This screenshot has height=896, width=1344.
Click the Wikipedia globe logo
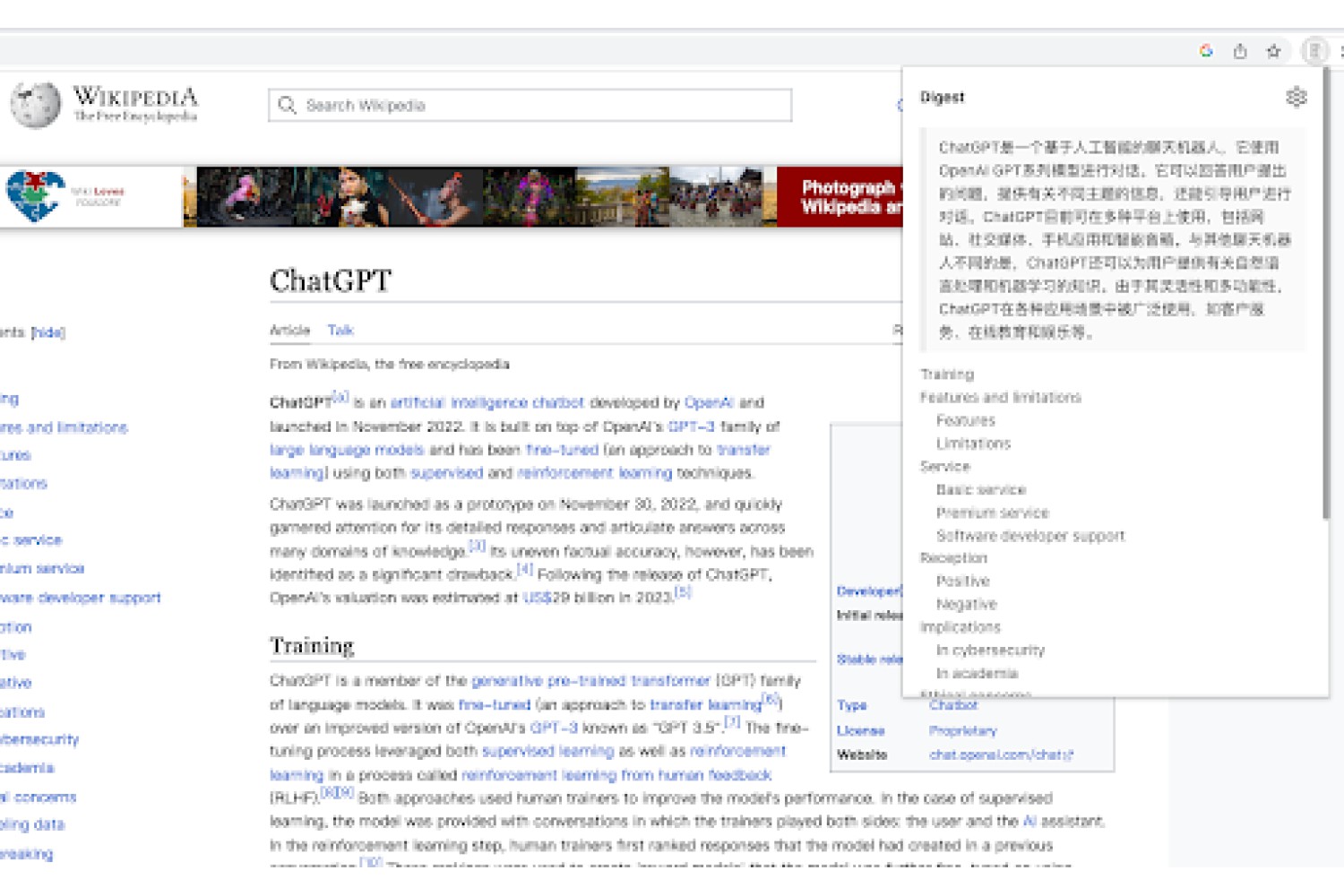coord(36,105)
